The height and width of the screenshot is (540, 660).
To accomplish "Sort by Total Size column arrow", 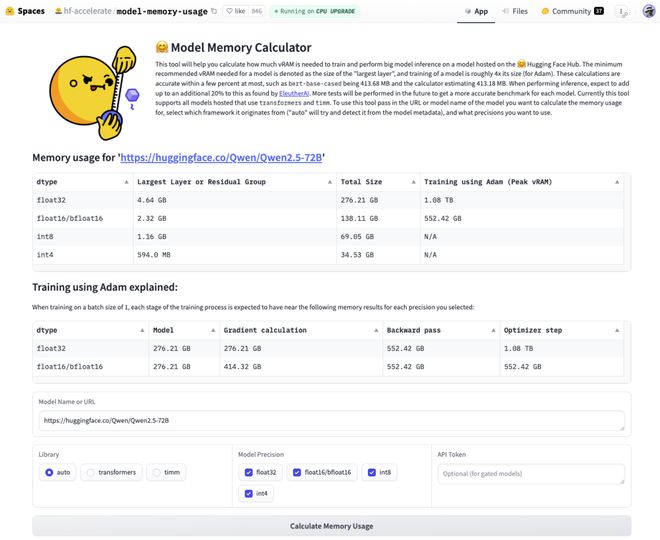I will tap(413, 182).
